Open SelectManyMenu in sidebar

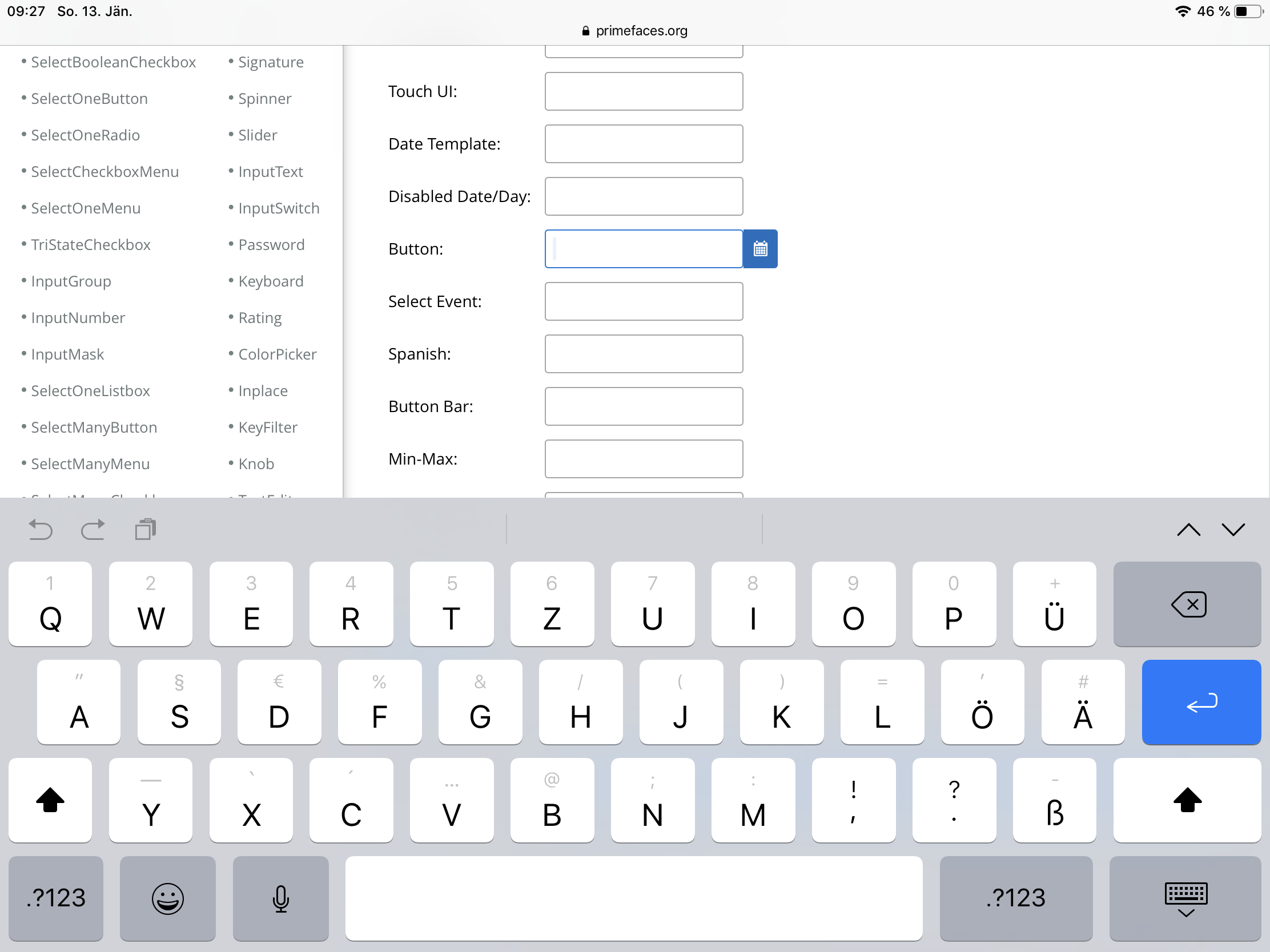click(x=90, y=464)
